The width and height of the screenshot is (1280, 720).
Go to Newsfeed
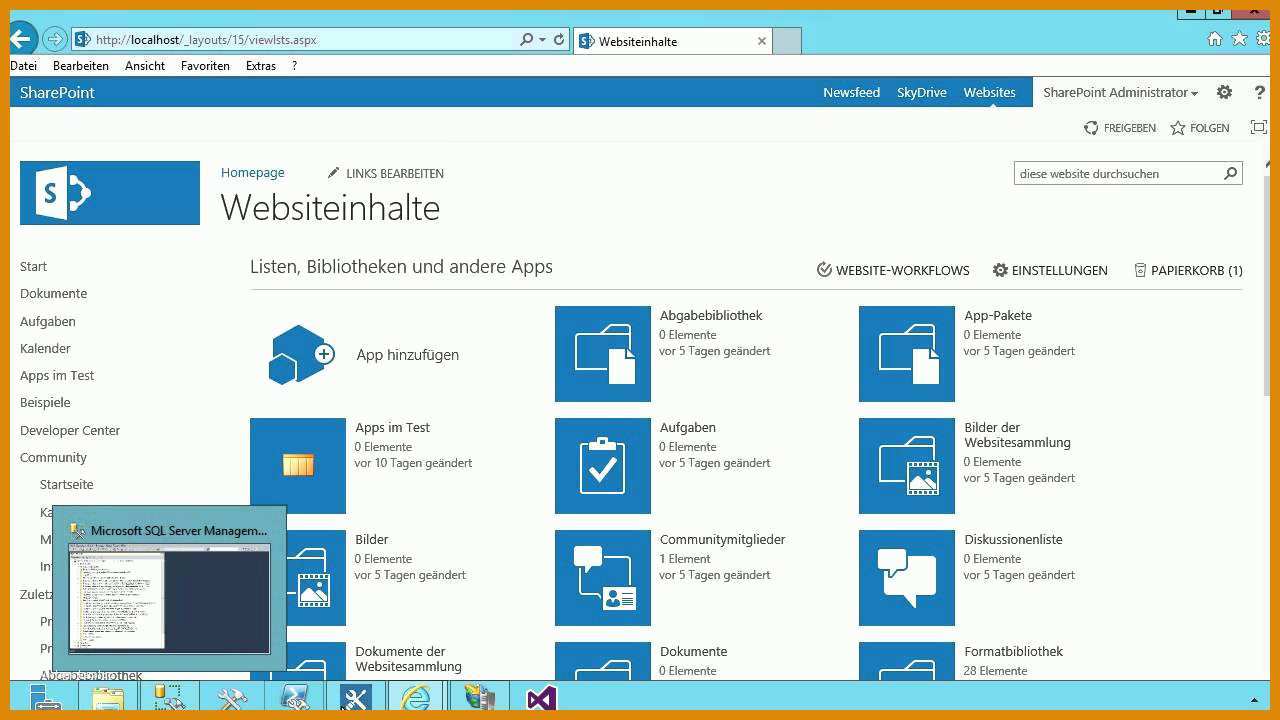[852, 92]
